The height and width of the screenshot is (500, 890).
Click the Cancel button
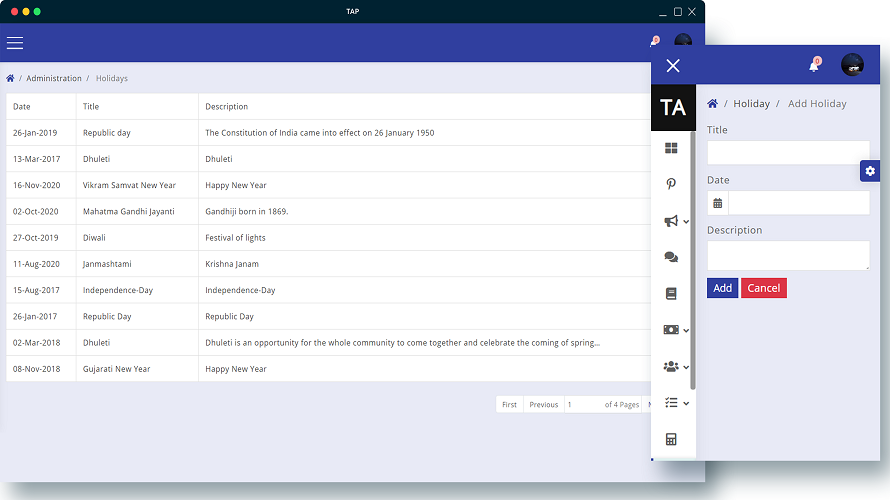[x=763, y=288]
